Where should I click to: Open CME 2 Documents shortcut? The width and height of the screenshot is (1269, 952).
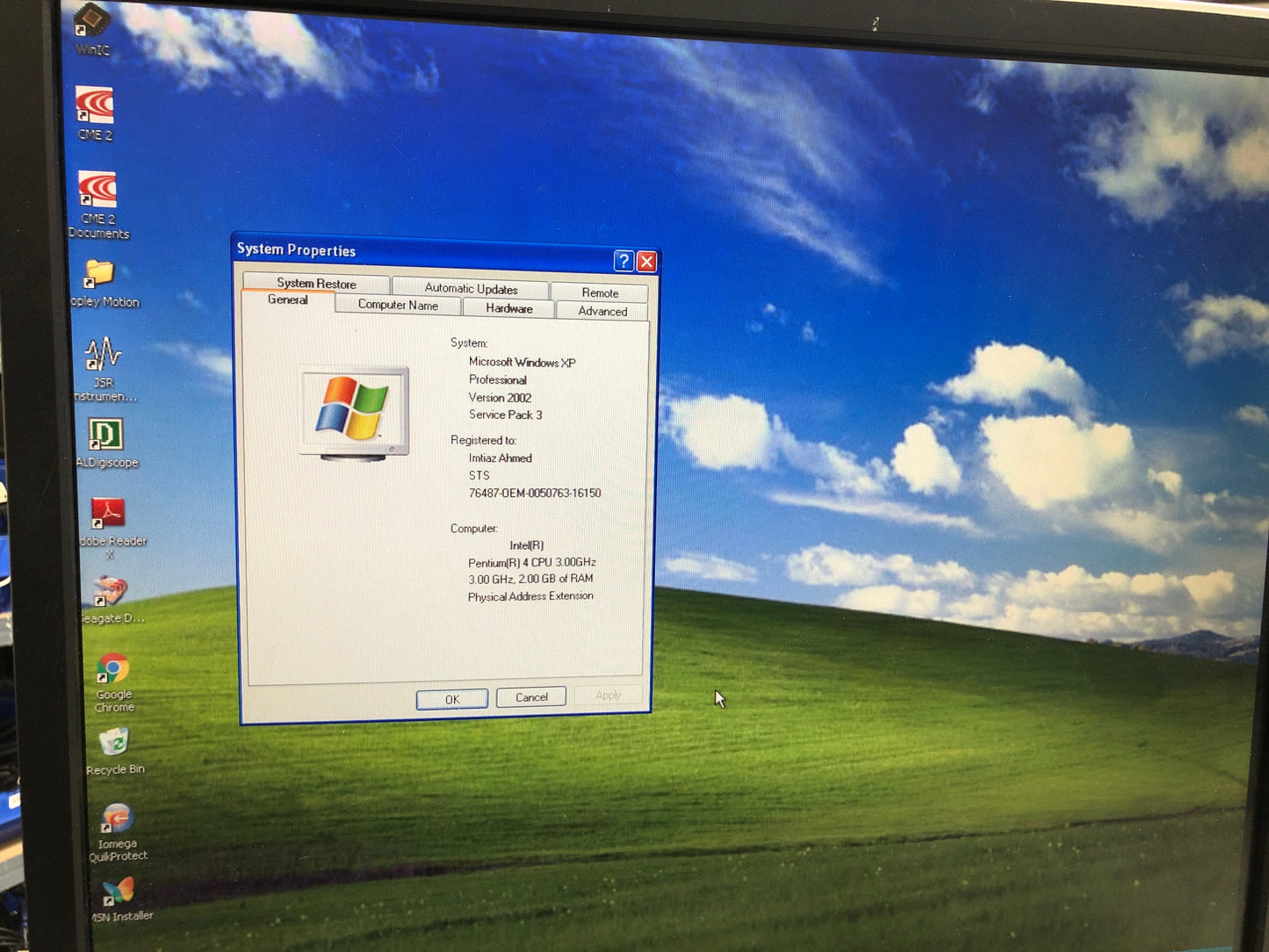pos(97,191)
